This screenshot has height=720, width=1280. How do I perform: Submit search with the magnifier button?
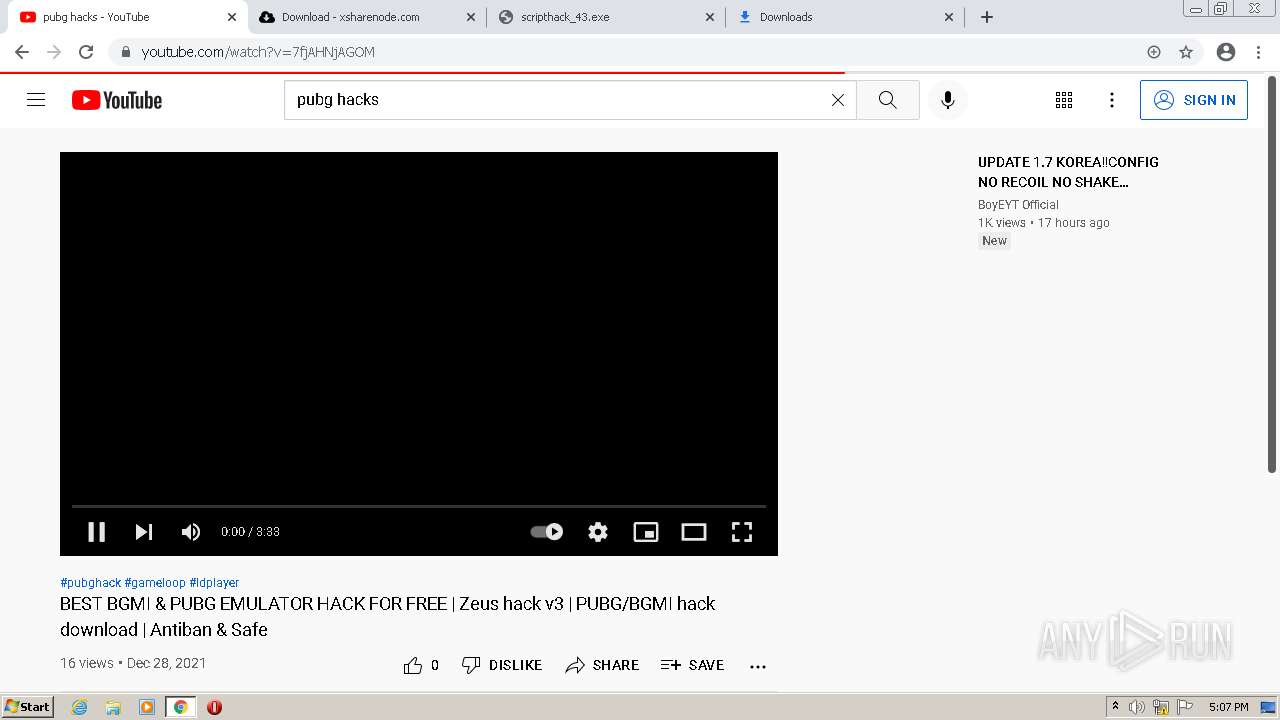tap(888, 100)
